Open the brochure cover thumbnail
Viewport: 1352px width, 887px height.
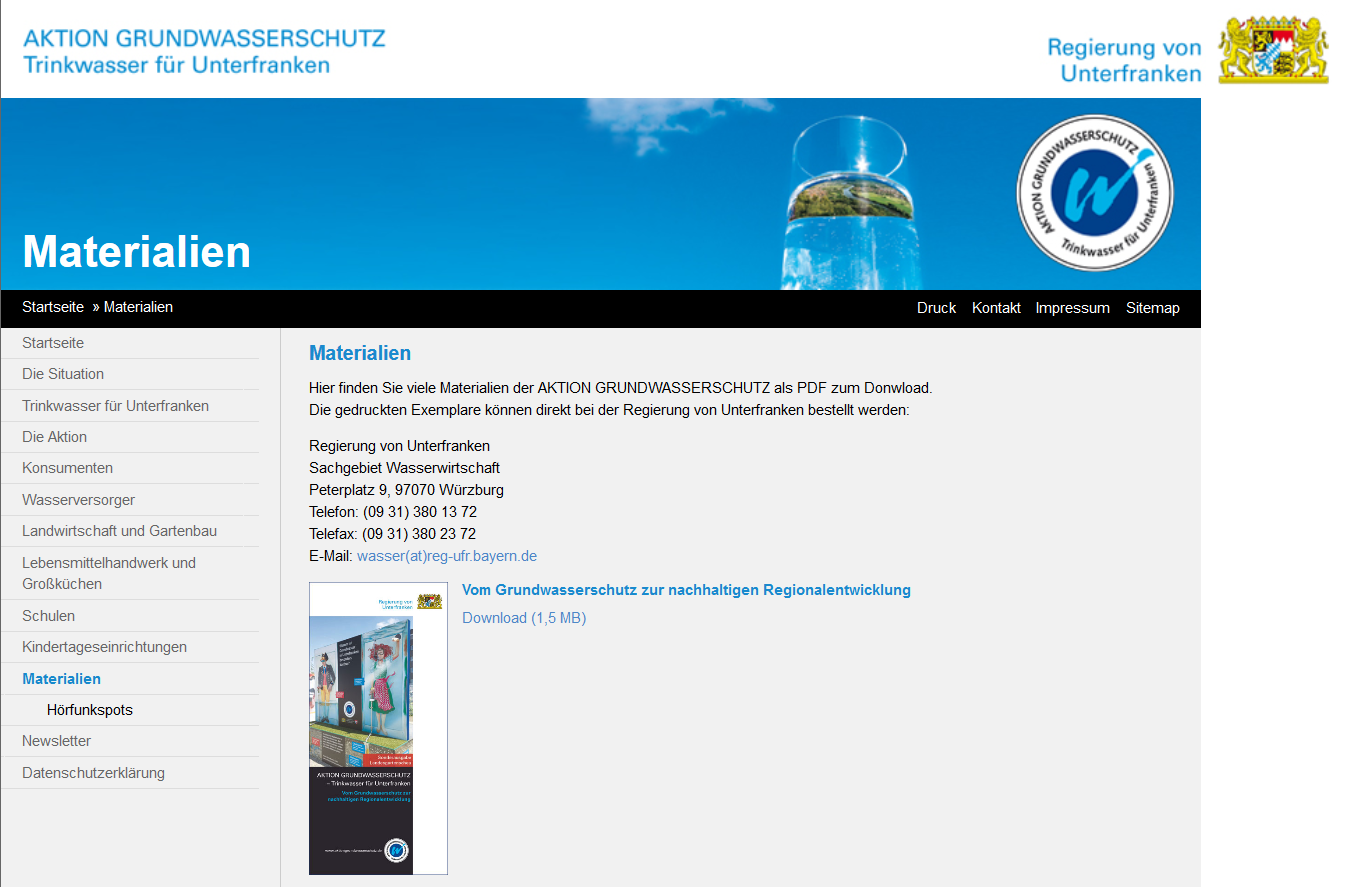pos(378,728)
